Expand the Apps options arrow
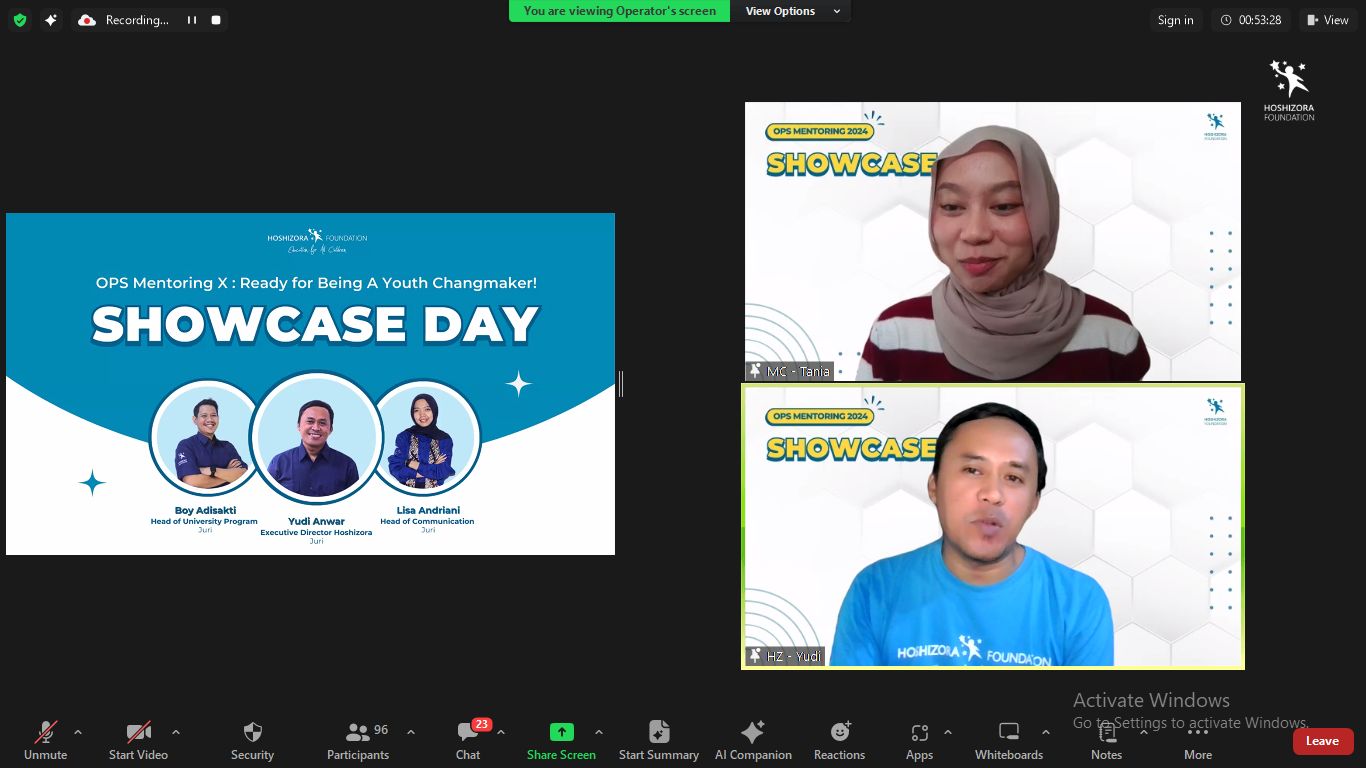 click(x=948, y=732)
